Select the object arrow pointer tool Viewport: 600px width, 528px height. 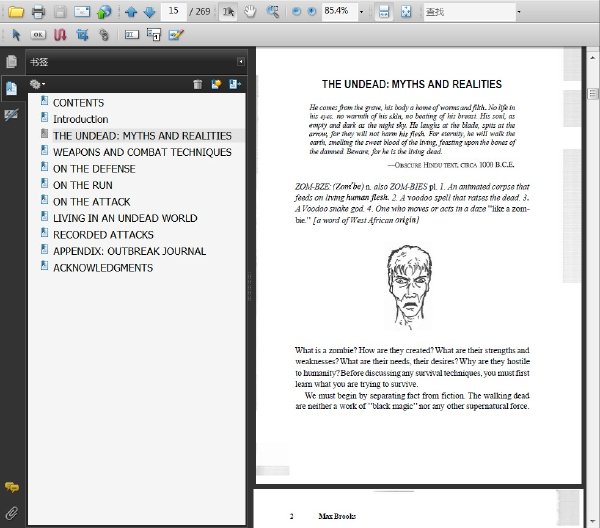pyautogui.click(x=16, y=35)
